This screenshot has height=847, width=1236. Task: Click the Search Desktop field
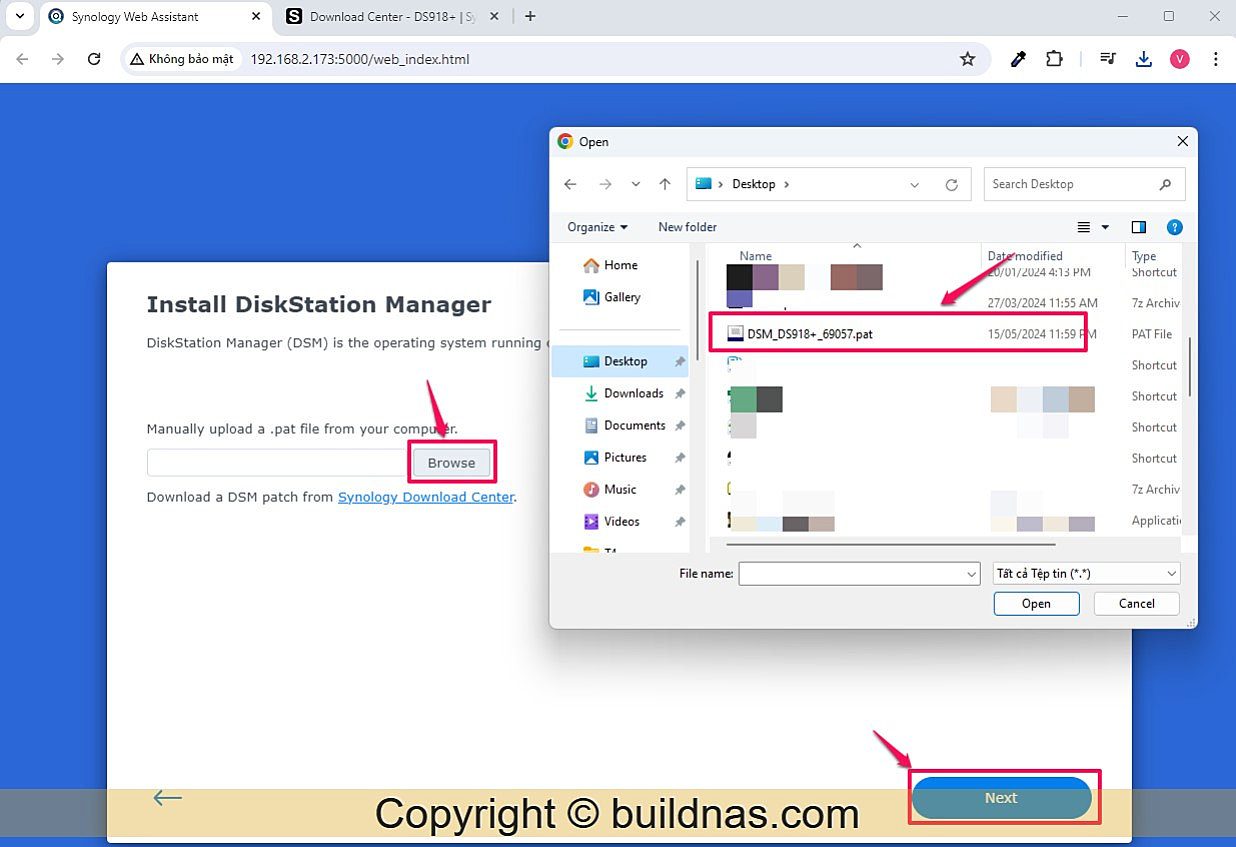tap(1085, 184)
